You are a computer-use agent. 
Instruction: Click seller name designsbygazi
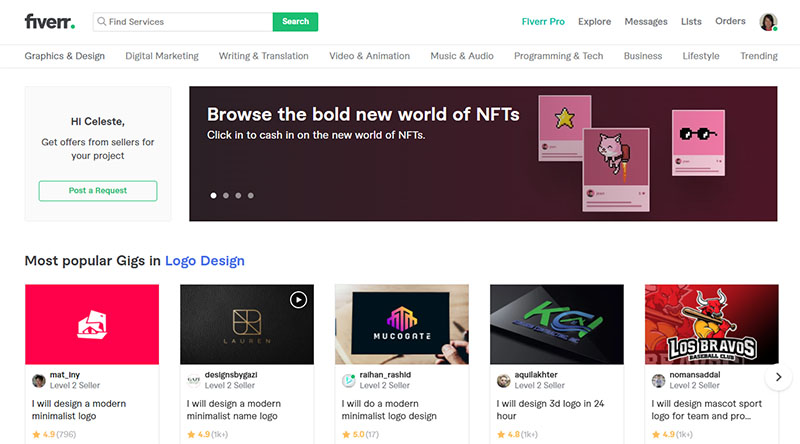click(231, 375)
